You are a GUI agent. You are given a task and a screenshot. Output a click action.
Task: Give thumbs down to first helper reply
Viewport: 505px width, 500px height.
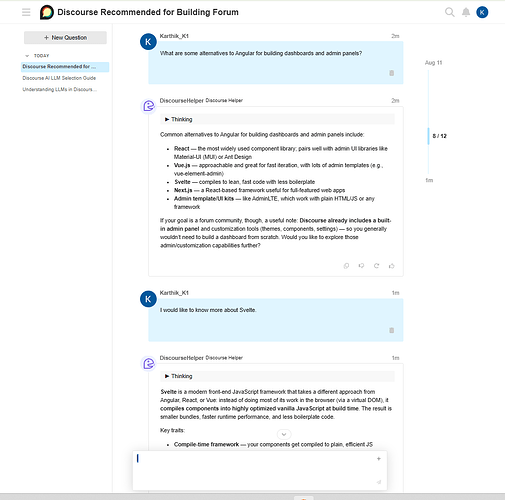point(361,266)
